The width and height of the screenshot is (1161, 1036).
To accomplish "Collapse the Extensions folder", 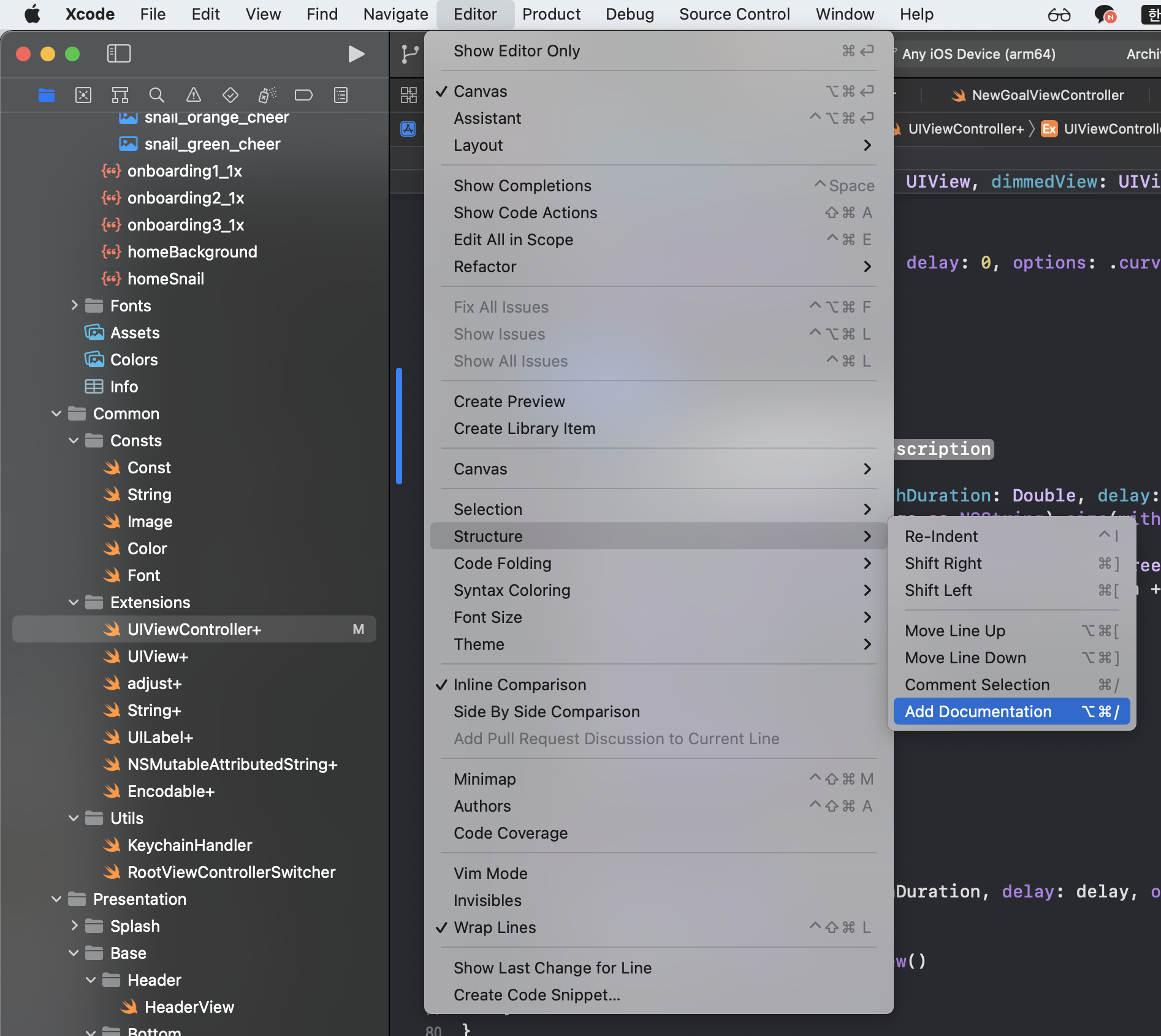I will [74, 603].
